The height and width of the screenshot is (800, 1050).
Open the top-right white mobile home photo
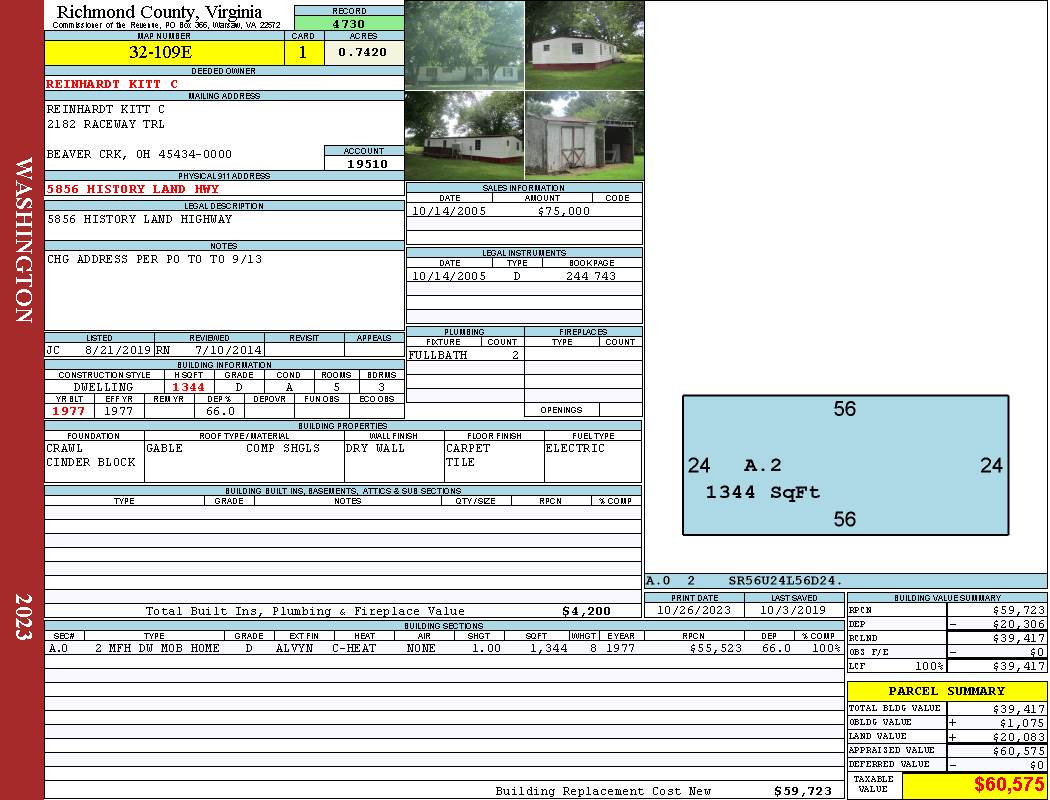pos(584,45)
